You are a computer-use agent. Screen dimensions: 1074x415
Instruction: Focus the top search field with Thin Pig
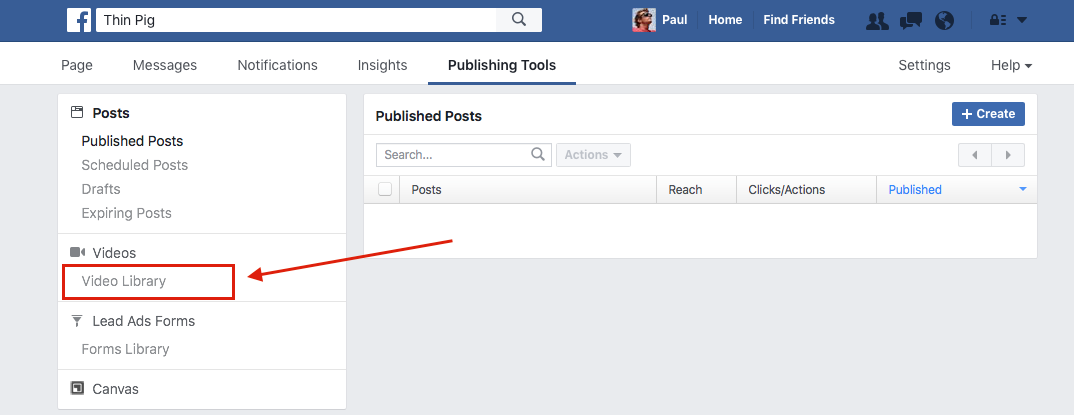click(296, 20)
